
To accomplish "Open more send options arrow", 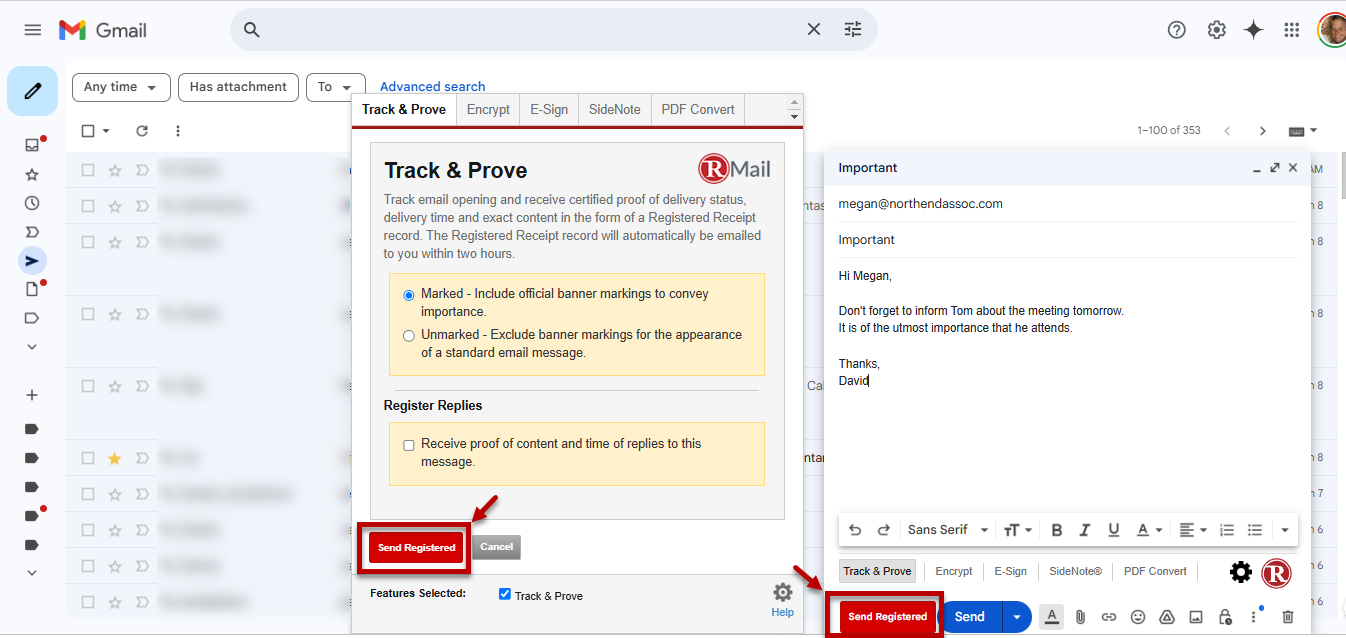I will click(1017, 617).
